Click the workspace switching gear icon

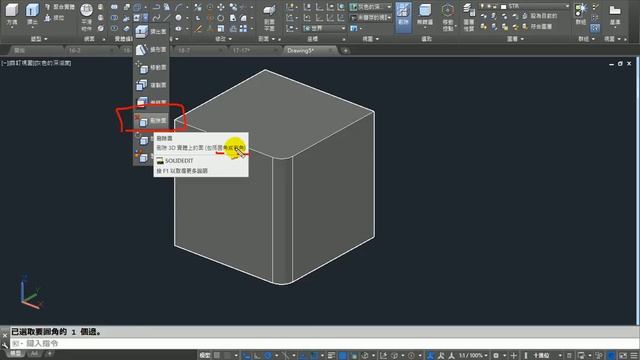[496, 356]
